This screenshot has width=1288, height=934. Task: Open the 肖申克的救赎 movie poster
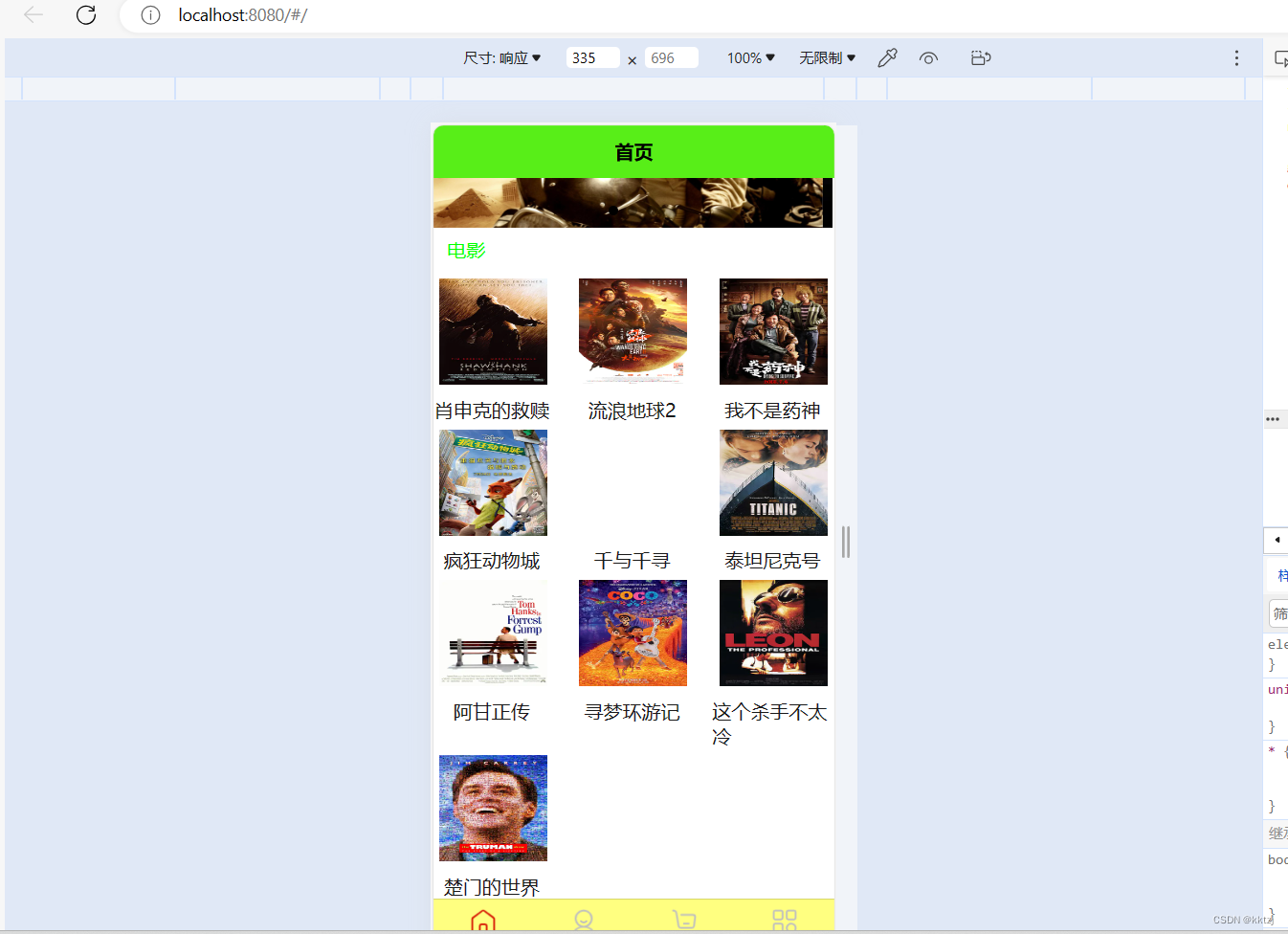coord(493,331)
